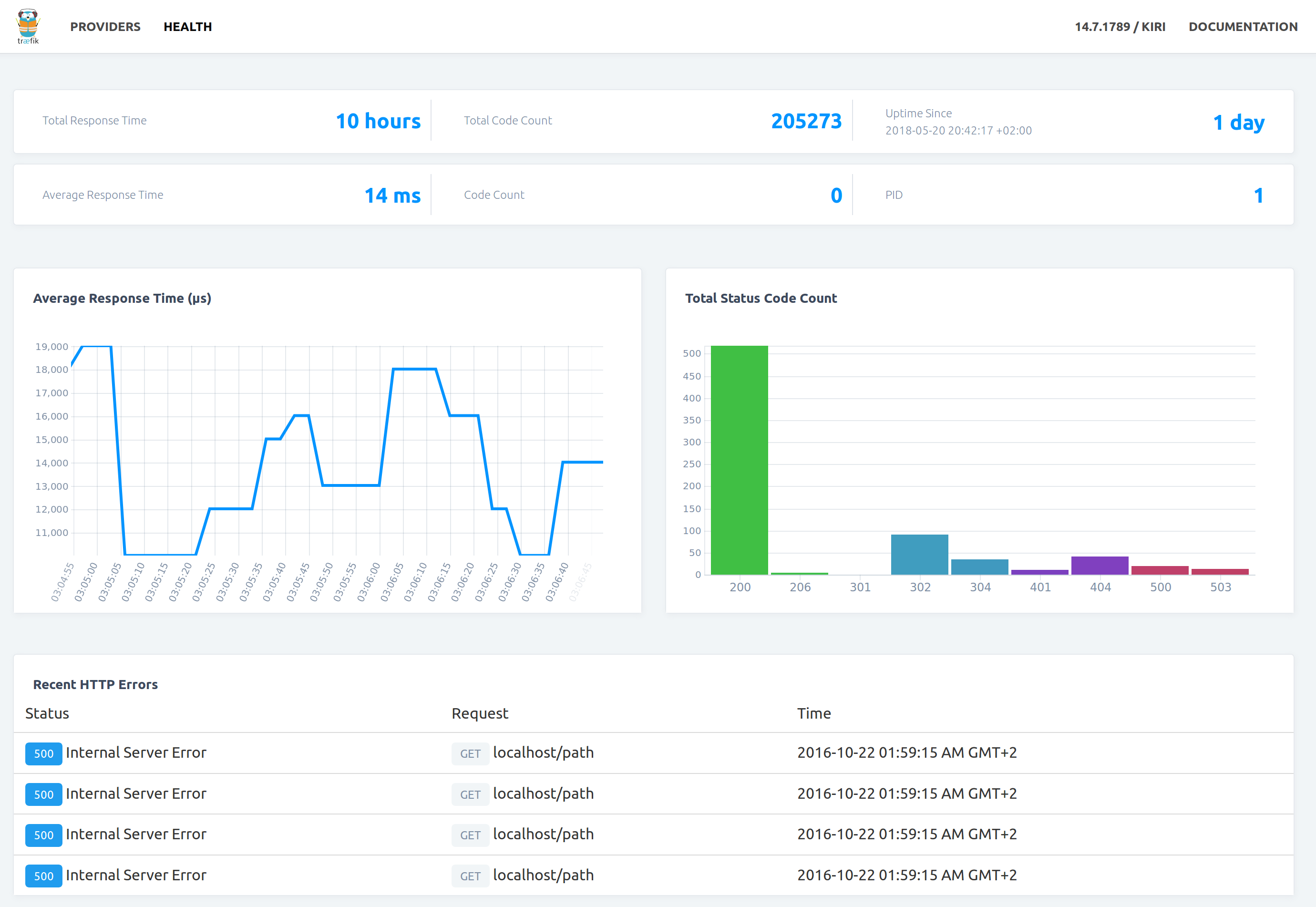1316x907 pixels.
Task: Select the last 500 error badge
Action: point(43,876)
